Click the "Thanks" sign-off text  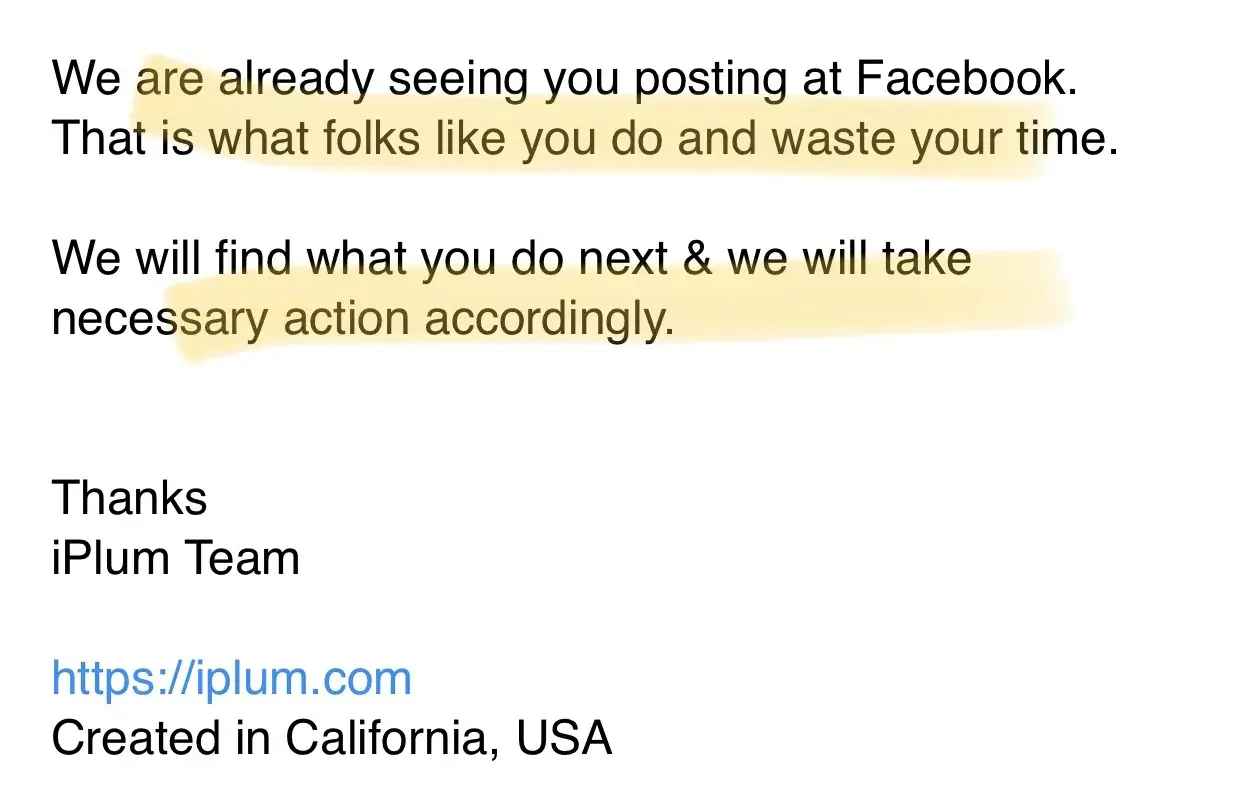click(x=129, y=498)
